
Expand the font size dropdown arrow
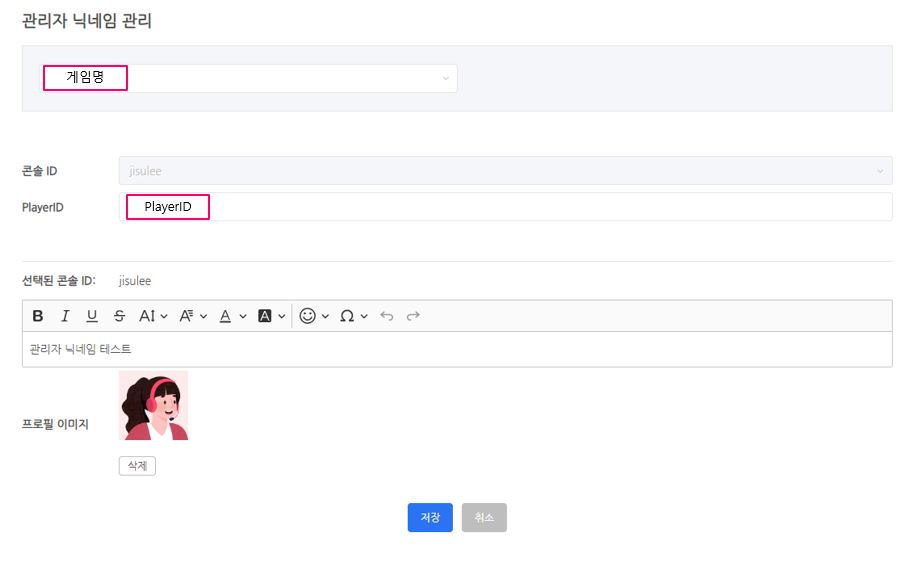click(164, 317)
